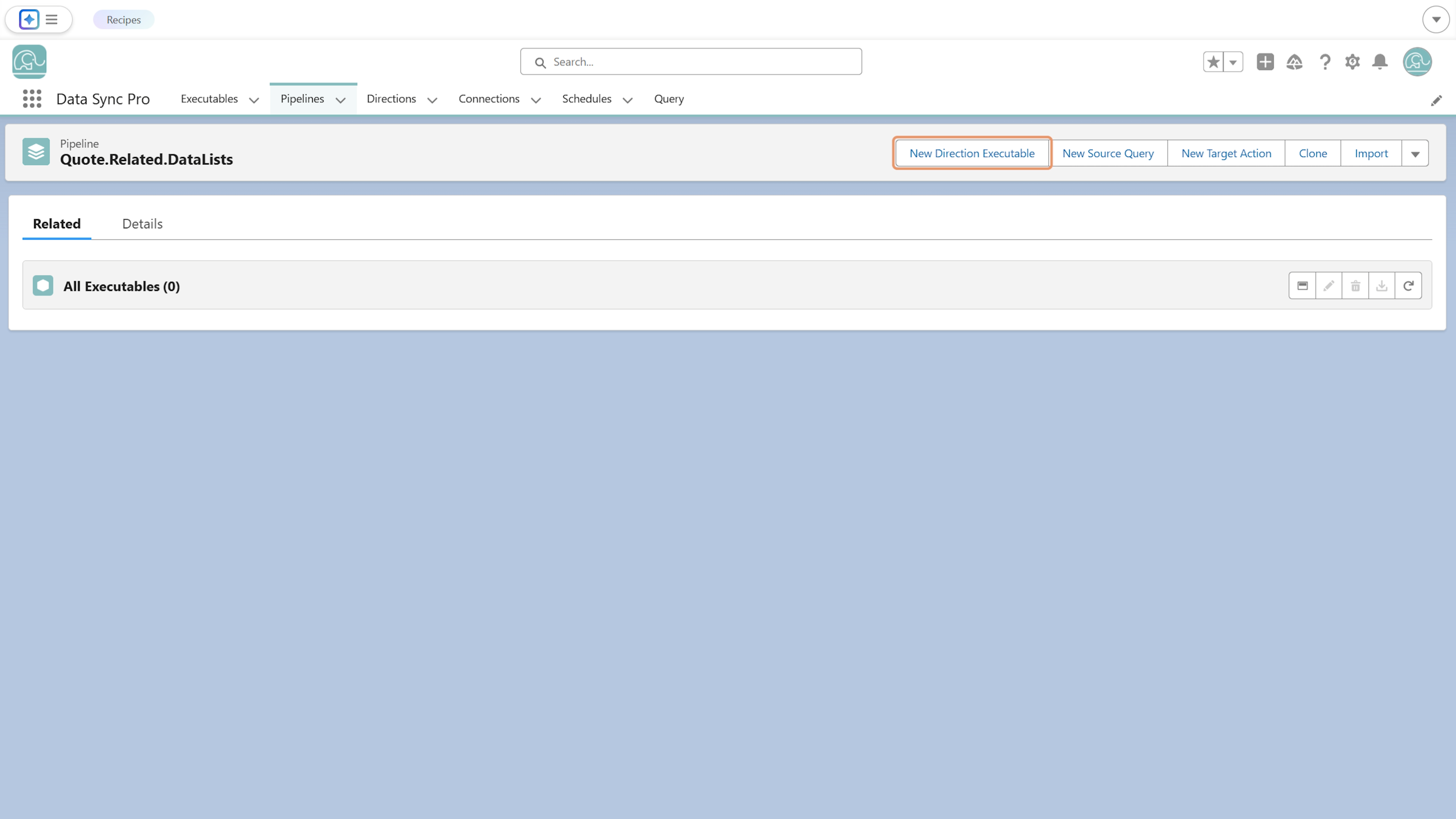Click New Target Action button

[1226, 153]
